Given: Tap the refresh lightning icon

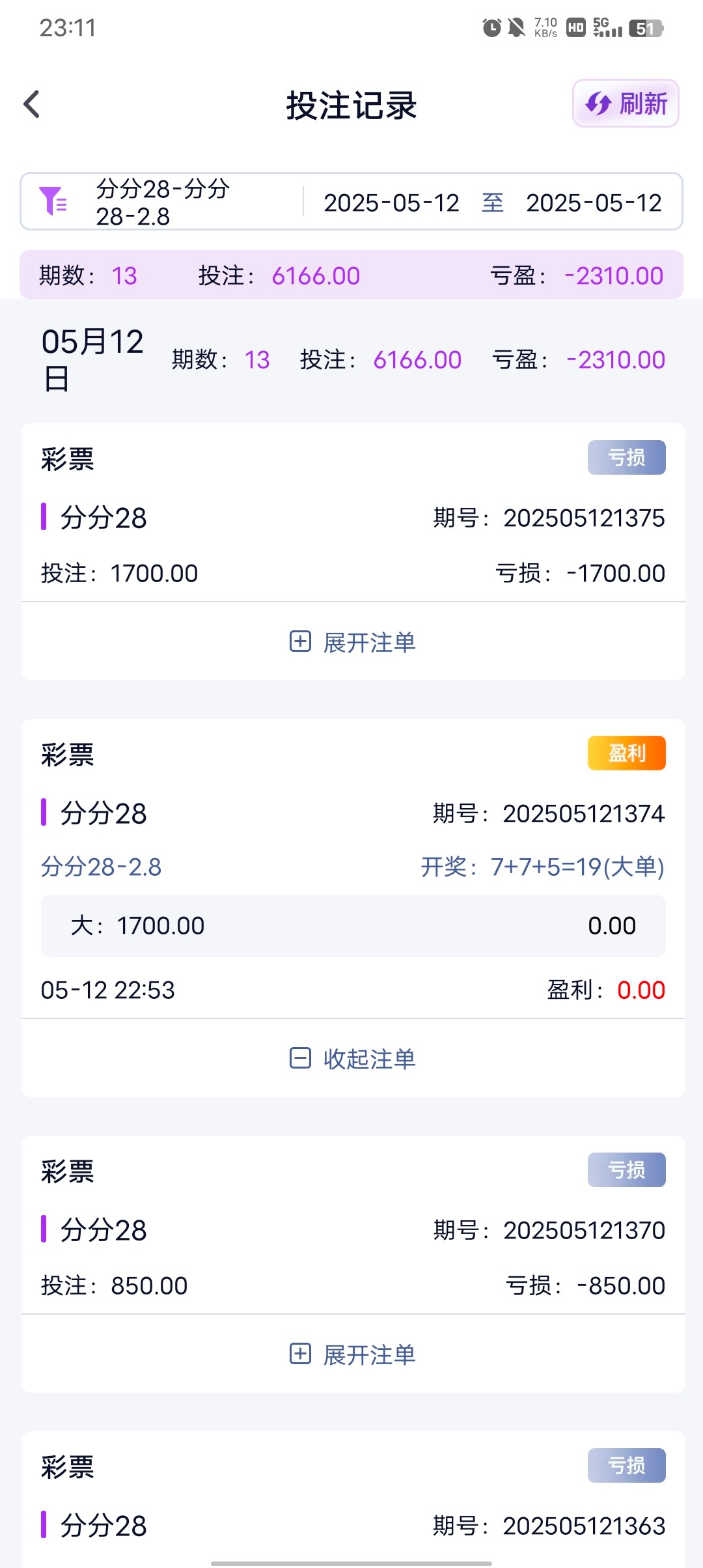Looking at the screenshot, I should pos(598,104).
